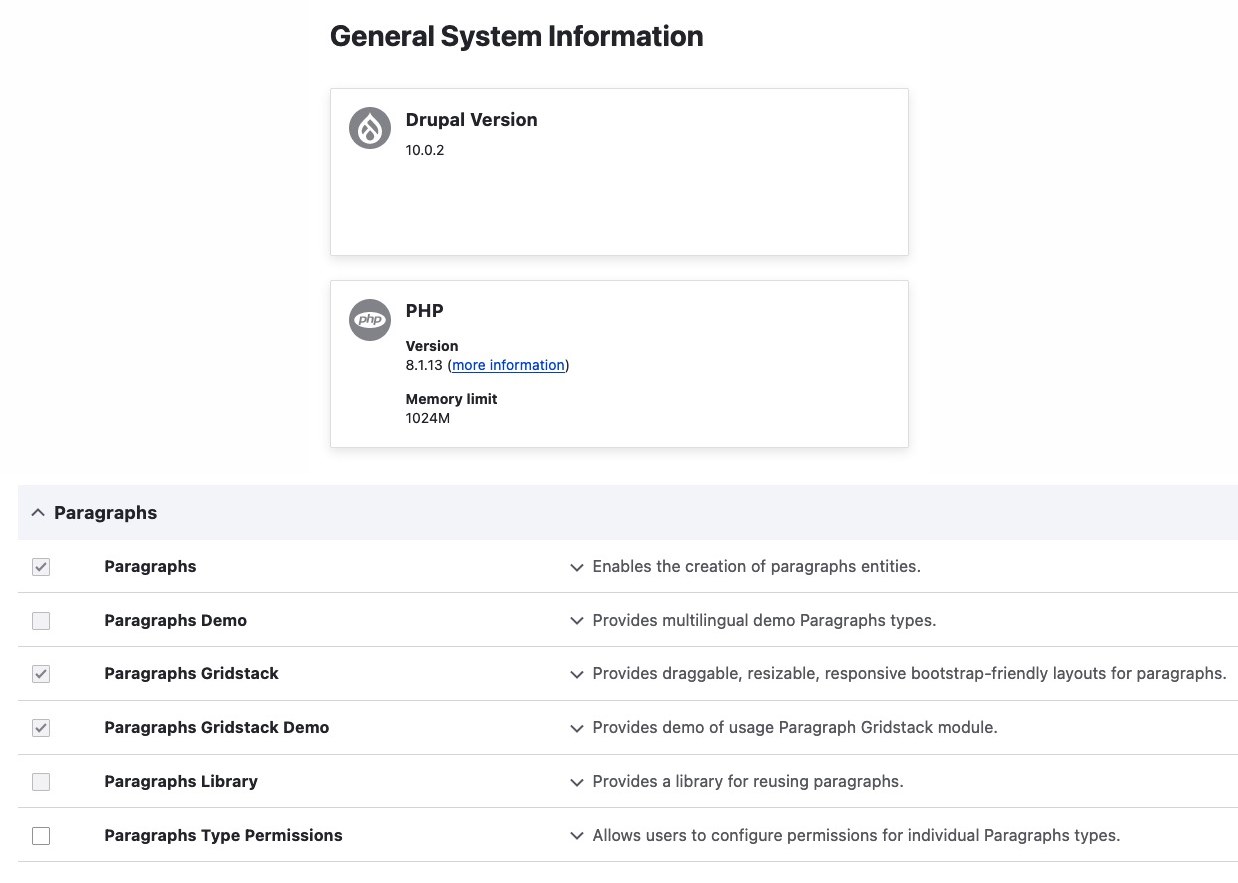Expand the Paragraphs Demo description chevron
This screenshot has width=1238, height=883.
click(x=576, y=621)
